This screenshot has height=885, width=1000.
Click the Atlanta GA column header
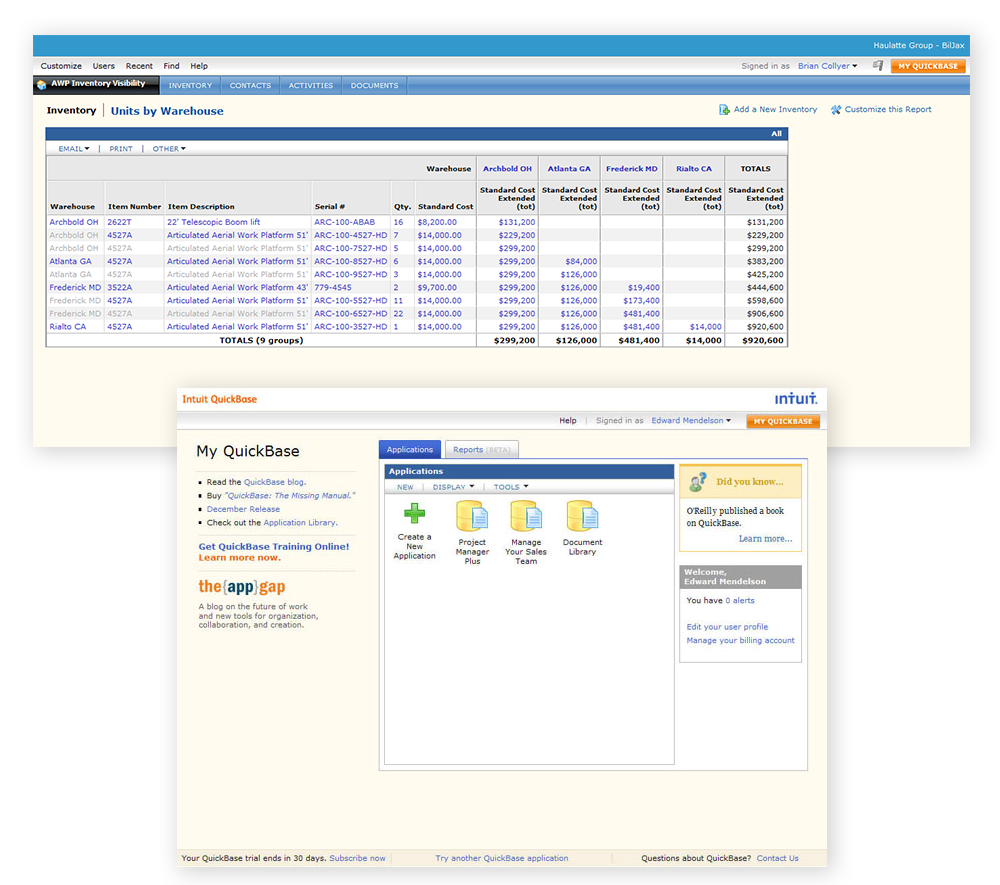pos(569,169)
